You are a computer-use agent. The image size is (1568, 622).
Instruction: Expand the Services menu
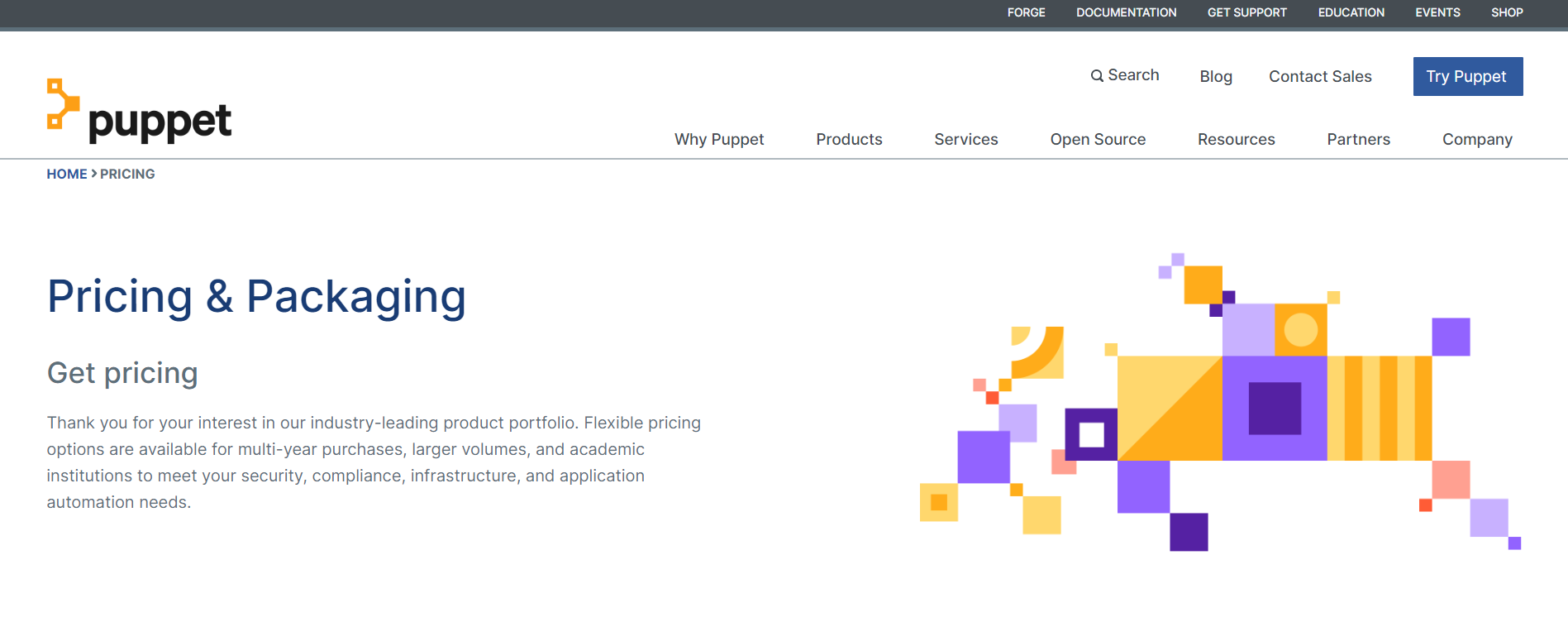point(966,140)
